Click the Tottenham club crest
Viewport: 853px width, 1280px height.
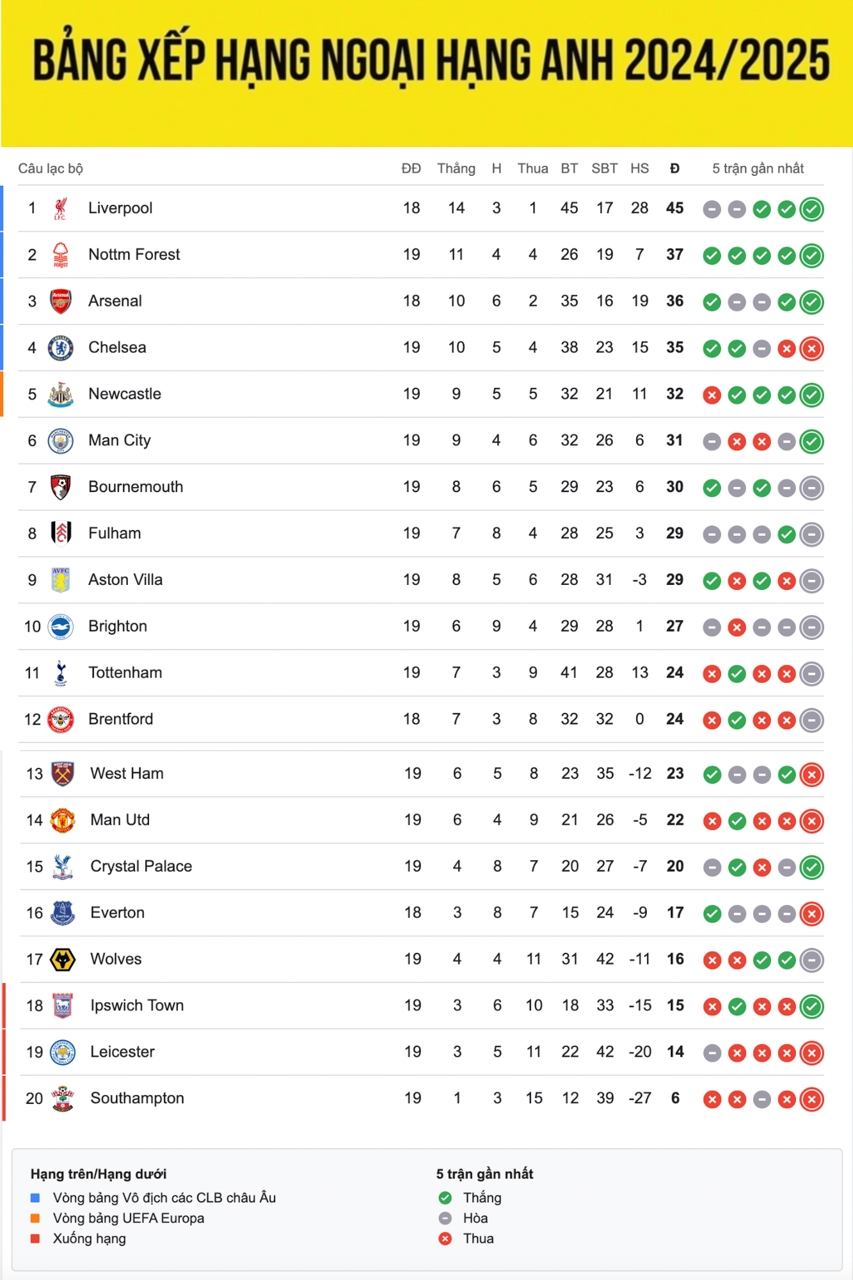[x=61, y=673]
